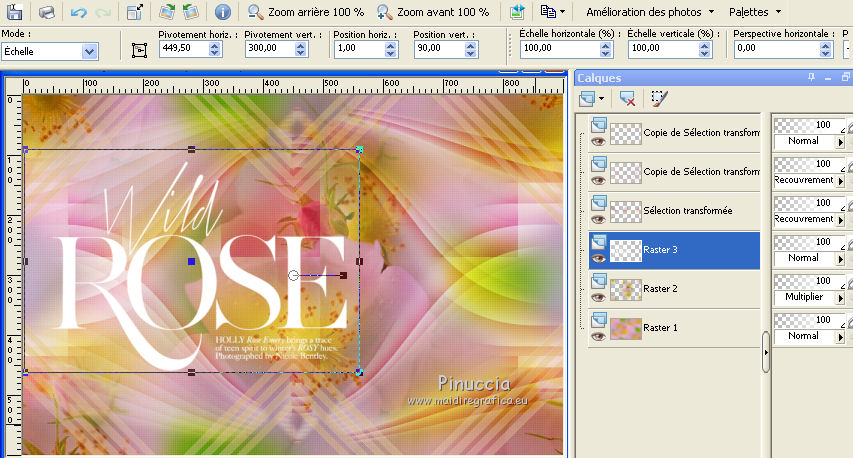853x458 pixels.
Task: Open the Palettes menu
Action: coord(755,12)
